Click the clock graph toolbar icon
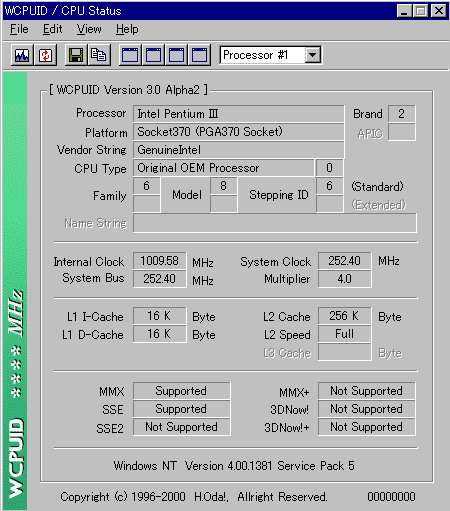Image resolution: width=450 pixels, height=511 pixels. [22, 55]
